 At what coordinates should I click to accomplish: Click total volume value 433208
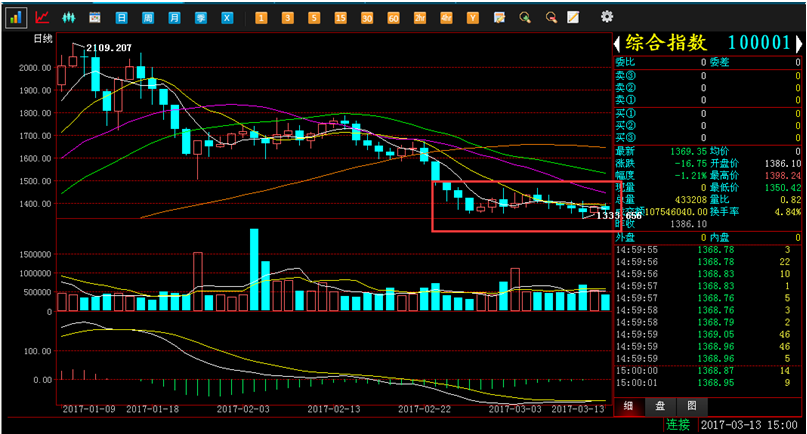tap(691, 200)
